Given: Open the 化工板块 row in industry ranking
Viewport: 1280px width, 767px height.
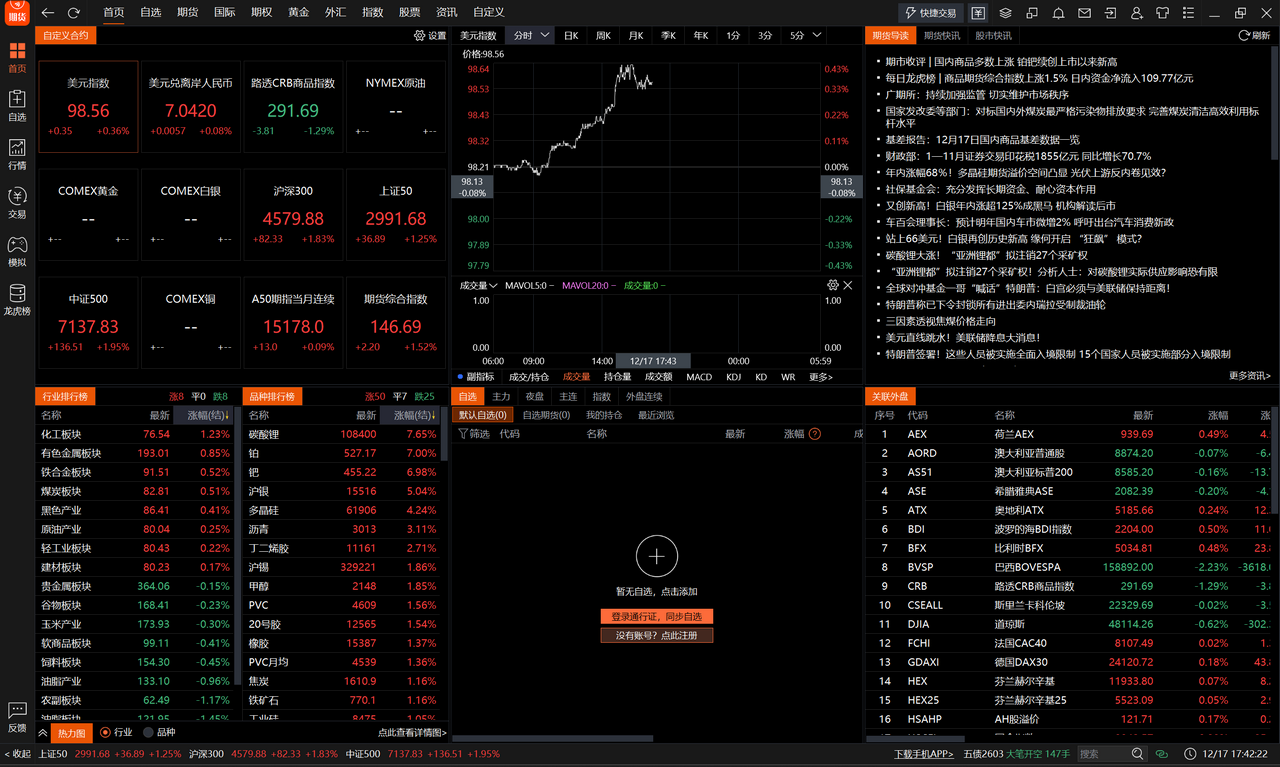Looking at the screenshot, I should (135, 434).
